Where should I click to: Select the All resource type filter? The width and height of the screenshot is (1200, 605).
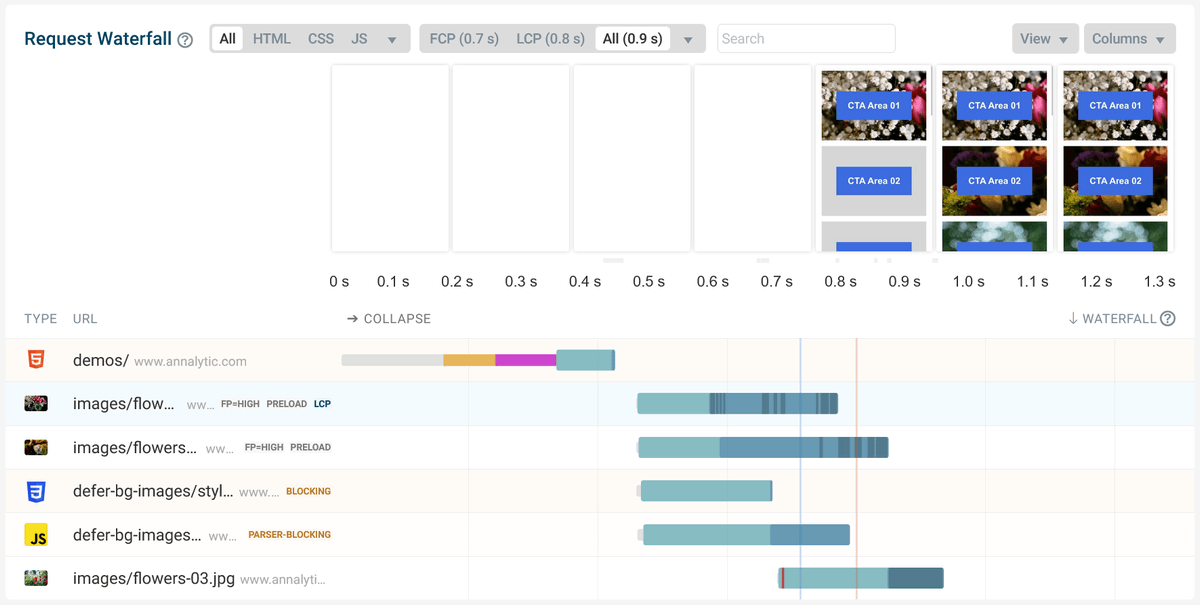(228, 39)
